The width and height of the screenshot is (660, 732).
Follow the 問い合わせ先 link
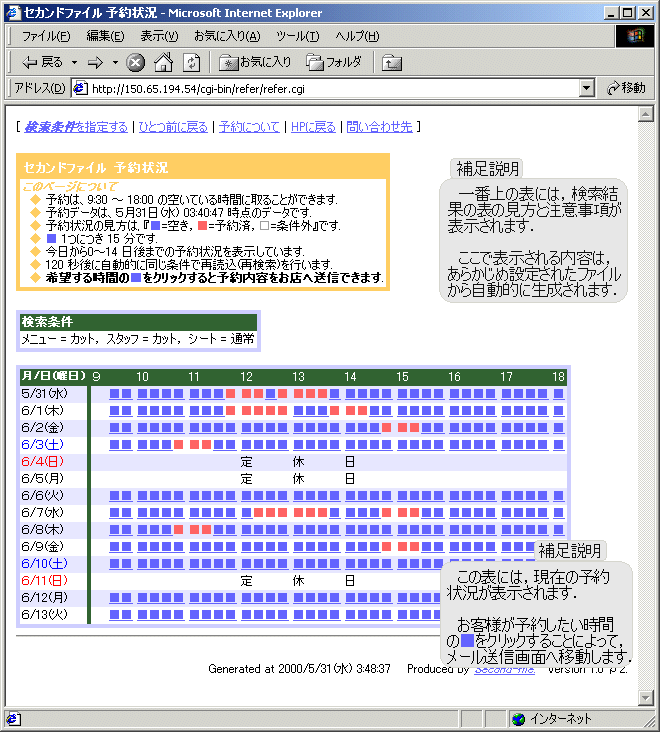point(379,127)
